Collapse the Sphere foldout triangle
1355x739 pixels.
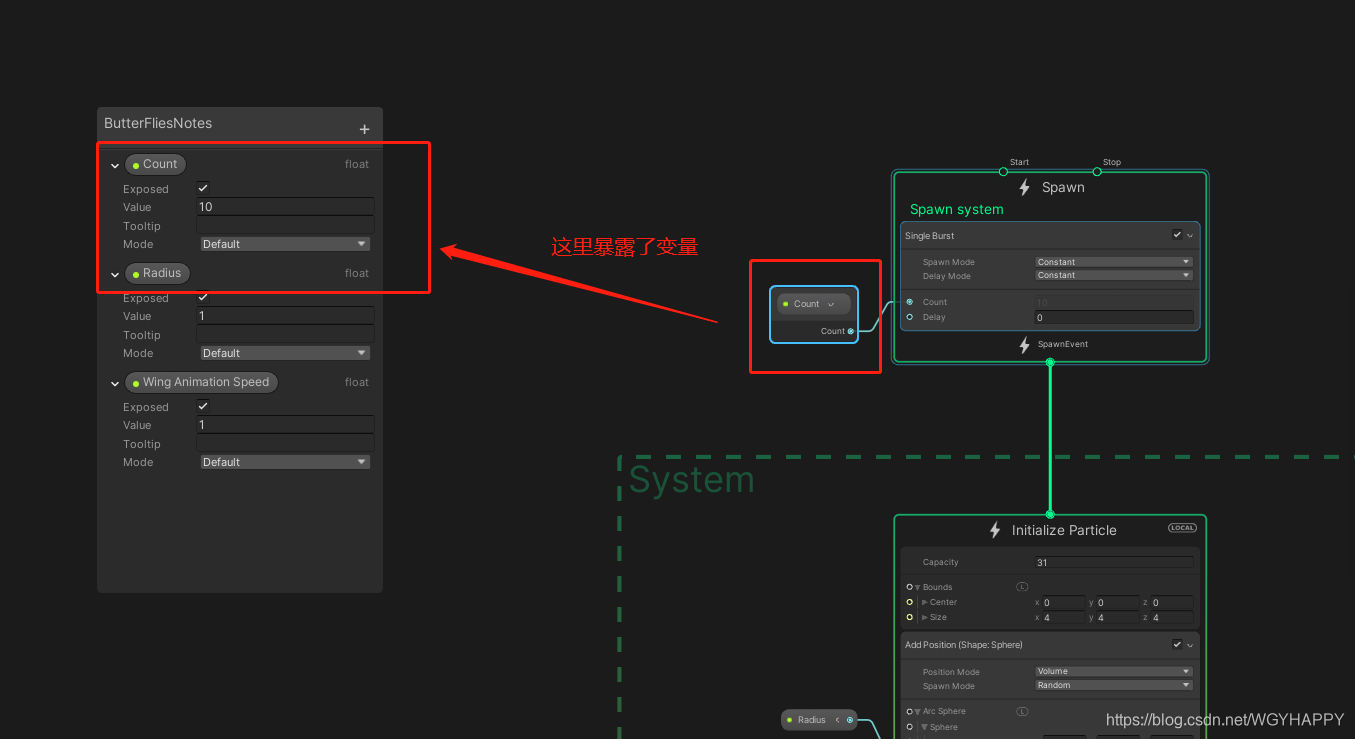pos(925,728)
